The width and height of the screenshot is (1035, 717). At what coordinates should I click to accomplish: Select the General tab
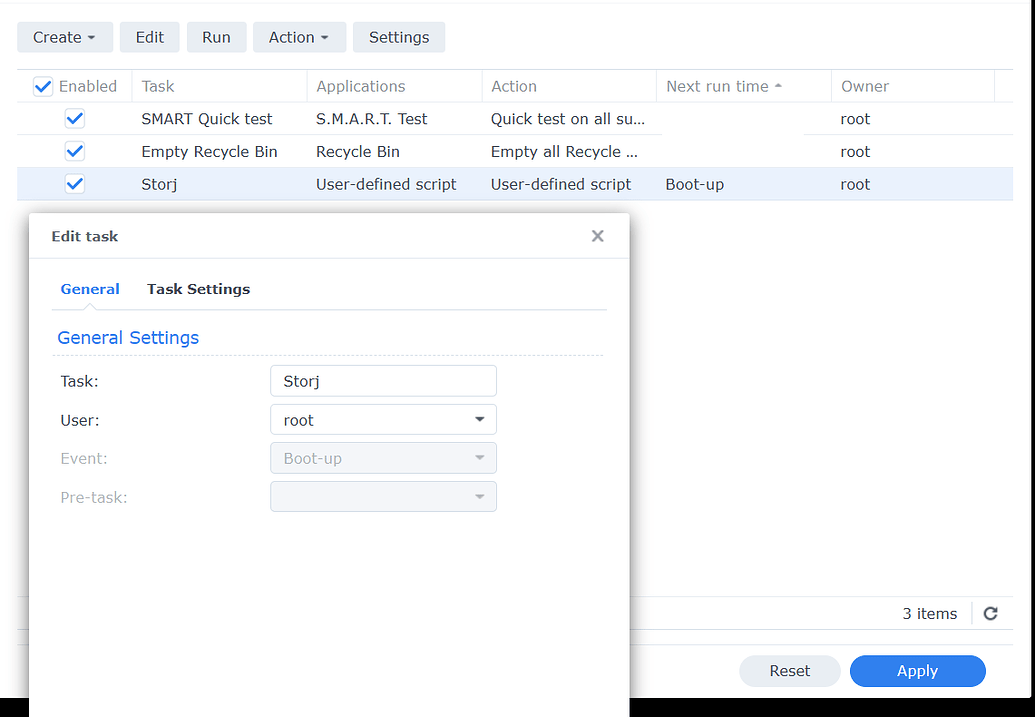tap(90, 289)
